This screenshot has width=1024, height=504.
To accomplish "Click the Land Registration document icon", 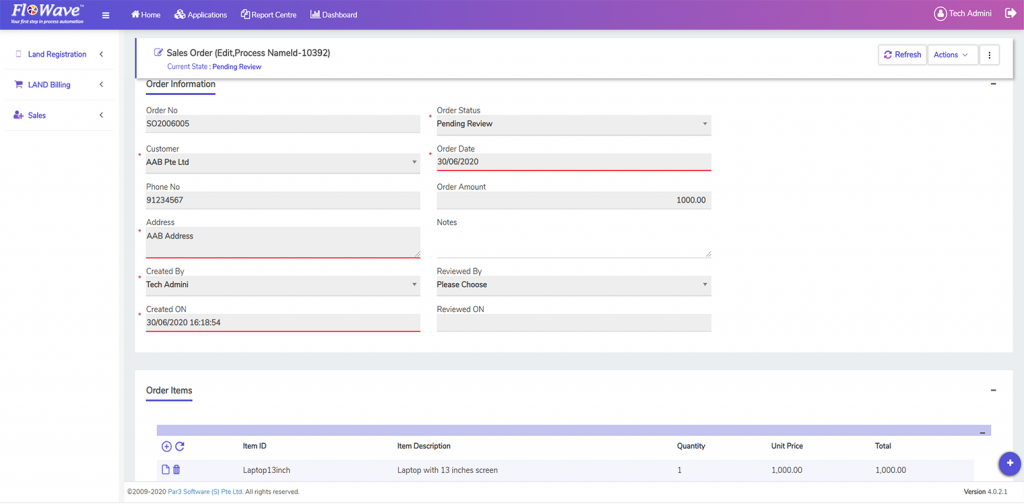I will pyautogui.click(x=18, y=54).
